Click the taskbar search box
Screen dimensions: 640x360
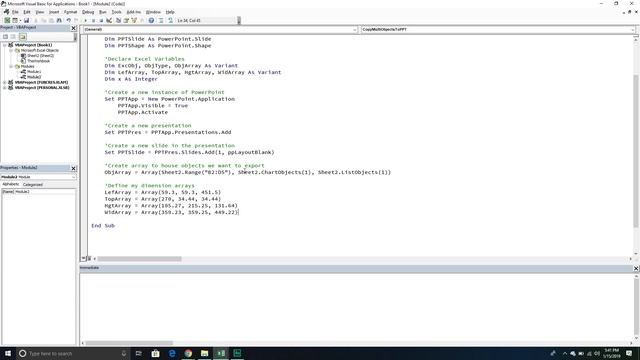tap(73, 353)
